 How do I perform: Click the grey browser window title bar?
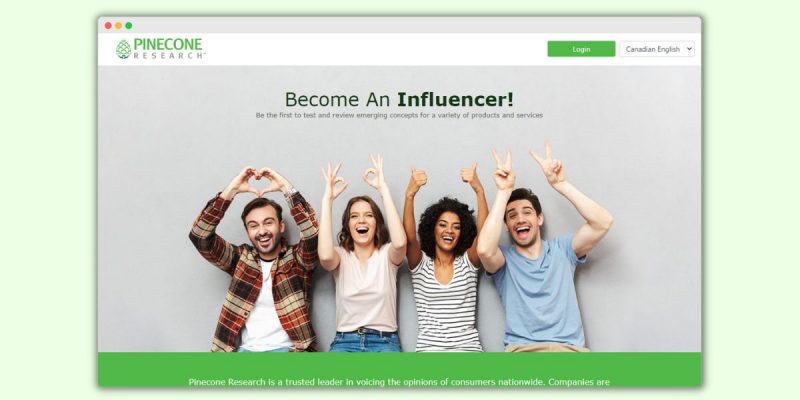399,26
